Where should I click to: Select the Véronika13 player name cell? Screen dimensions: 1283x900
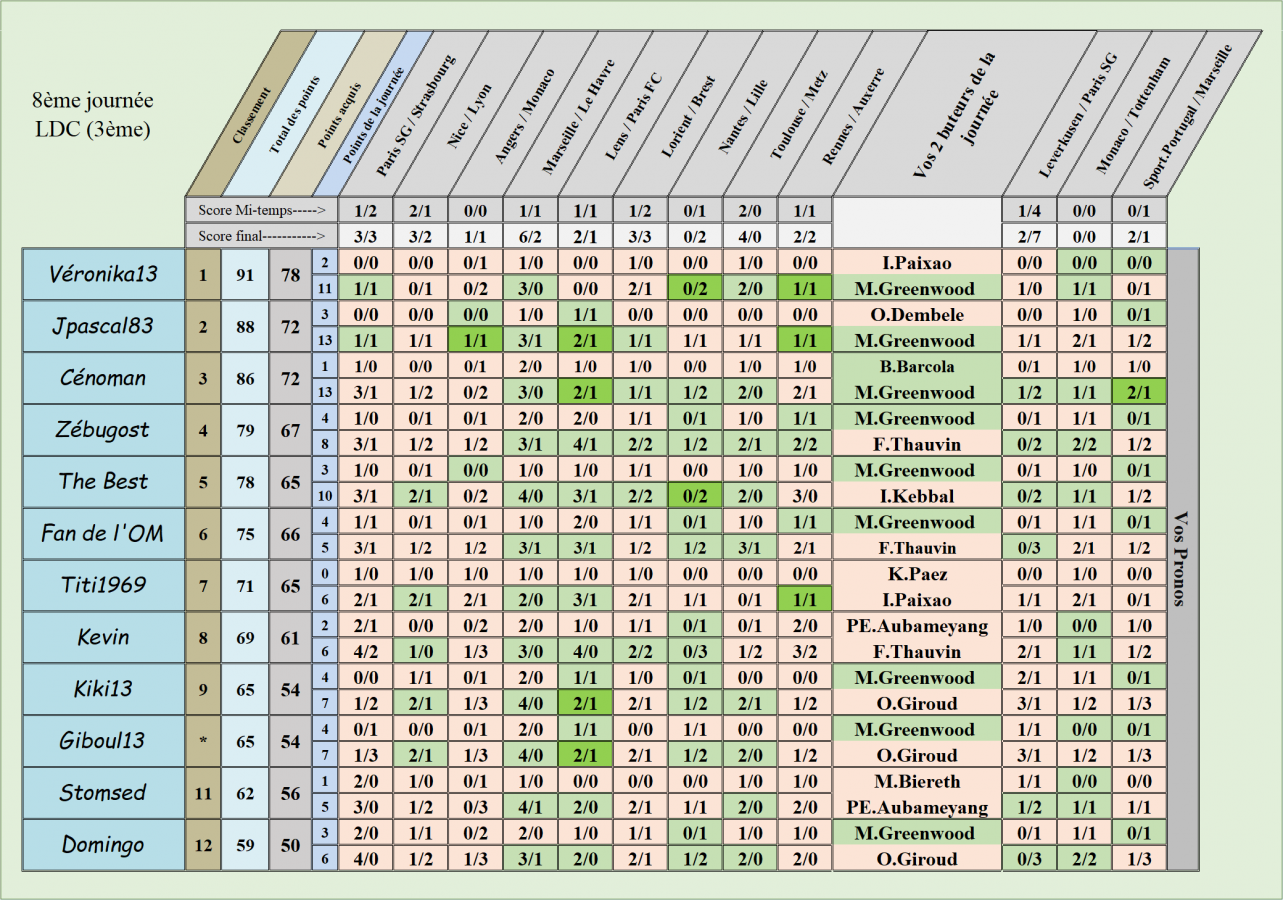[103, 274]
